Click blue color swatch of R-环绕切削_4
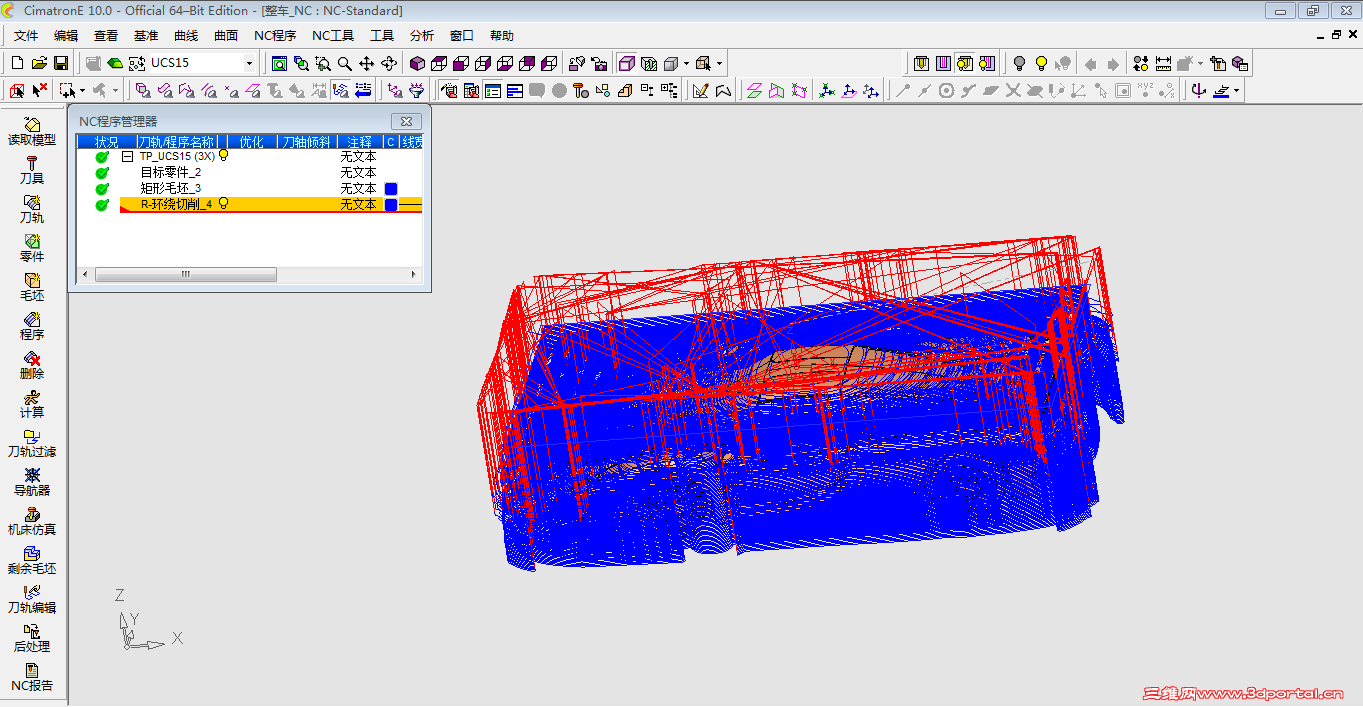The width and height of the screenshot is (1363, 707). click(x=391, y=204)
